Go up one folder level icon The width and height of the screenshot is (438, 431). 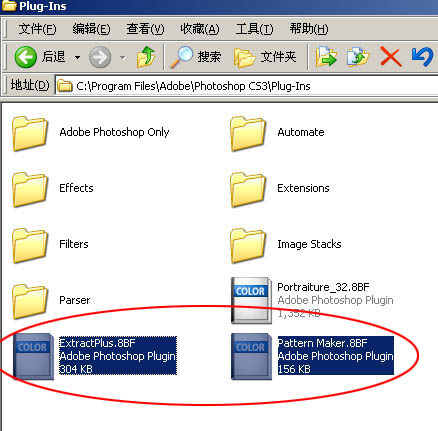(x=146, y=57)
